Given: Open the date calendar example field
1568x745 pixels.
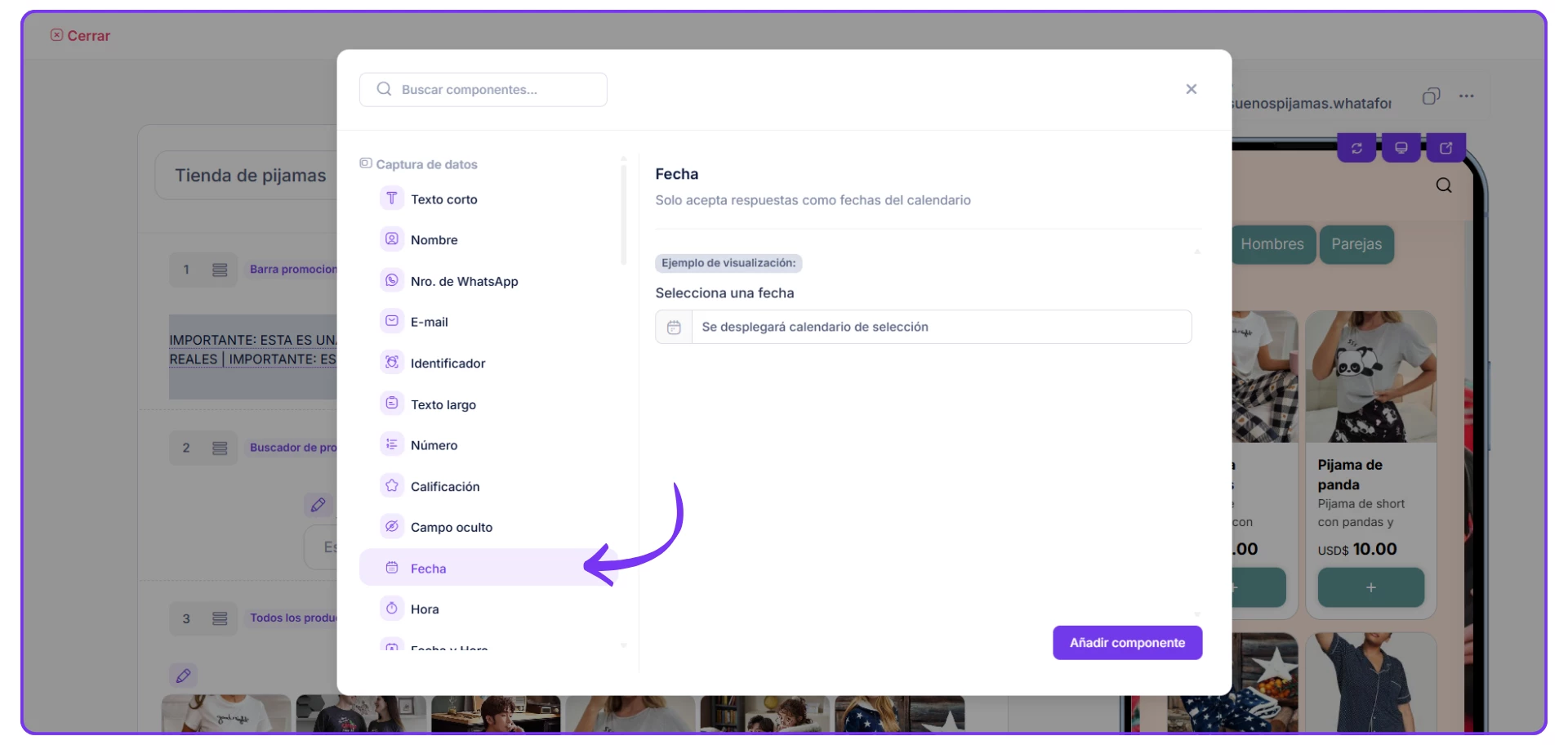Looking at the screenshot, I should pyautogui.click(x=923, y=327).
